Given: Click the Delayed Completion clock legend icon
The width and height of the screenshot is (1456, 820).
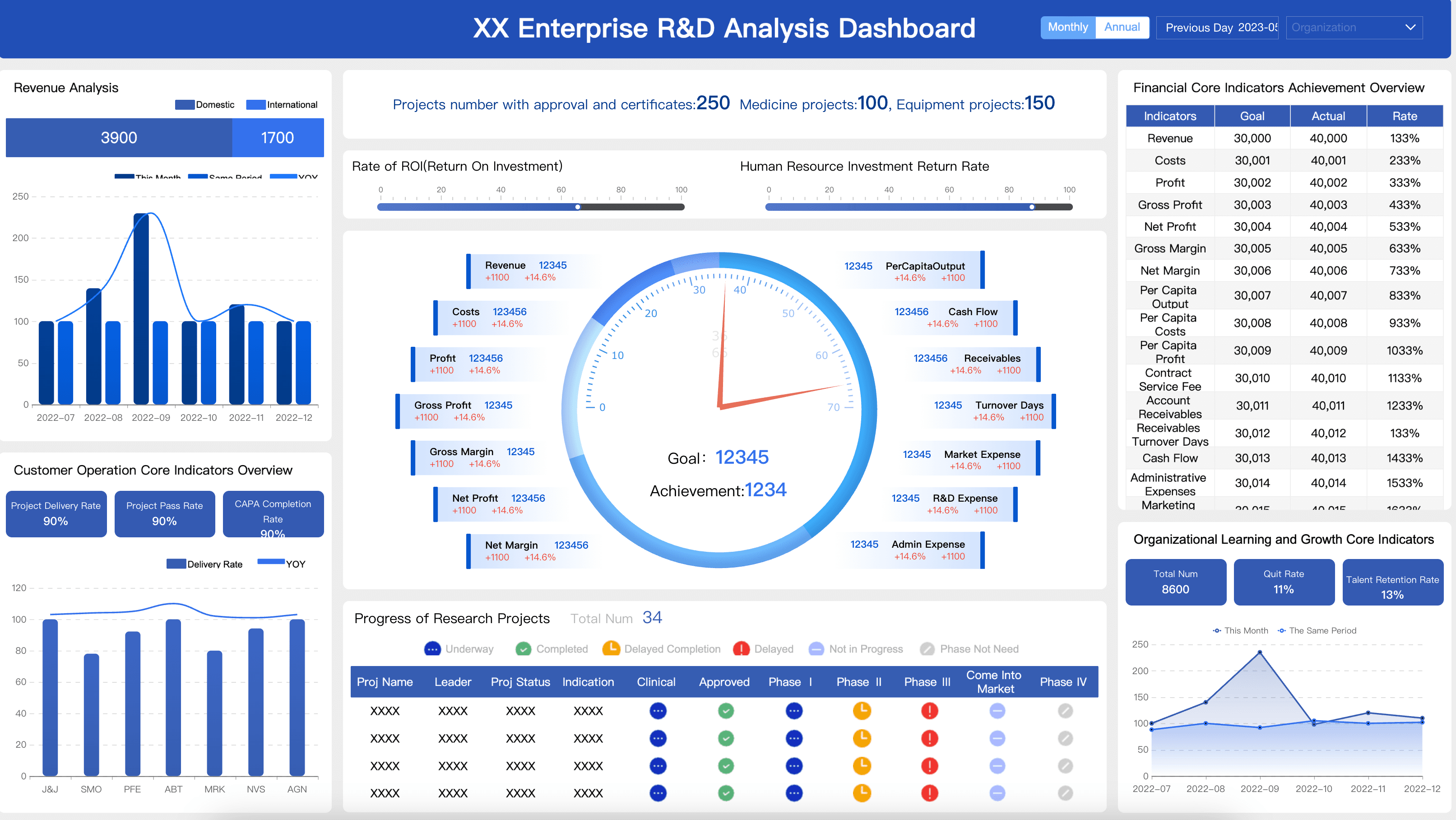Looking at the screenshot, I should click(611, 648).
